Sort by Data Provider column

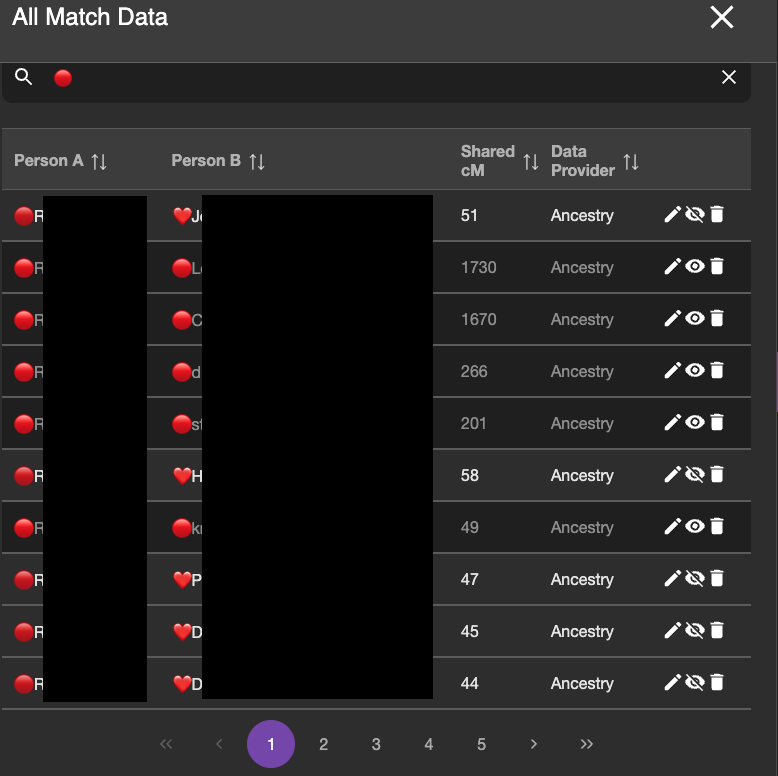click(x=631, y=161)
